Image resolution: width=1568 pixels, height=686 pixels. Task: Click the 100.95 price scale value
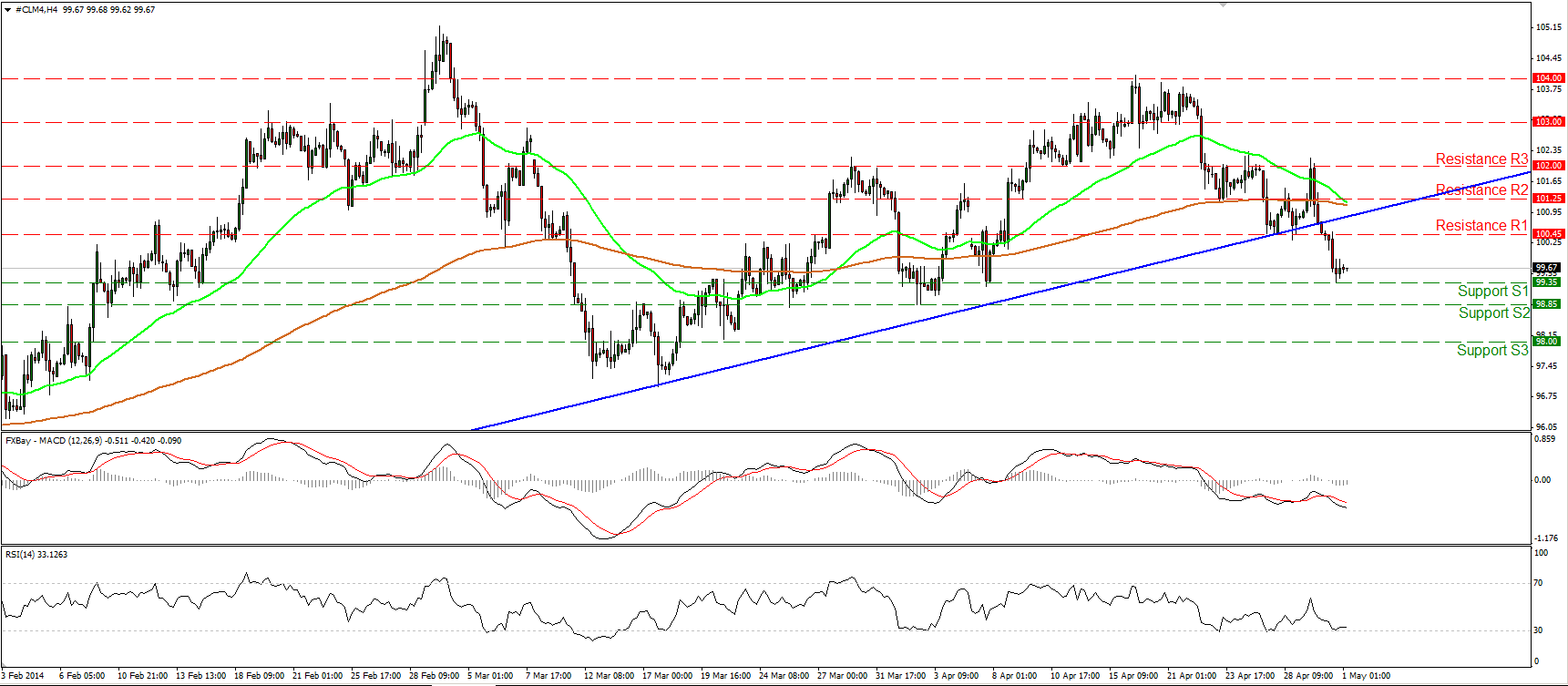[1549, 212]
